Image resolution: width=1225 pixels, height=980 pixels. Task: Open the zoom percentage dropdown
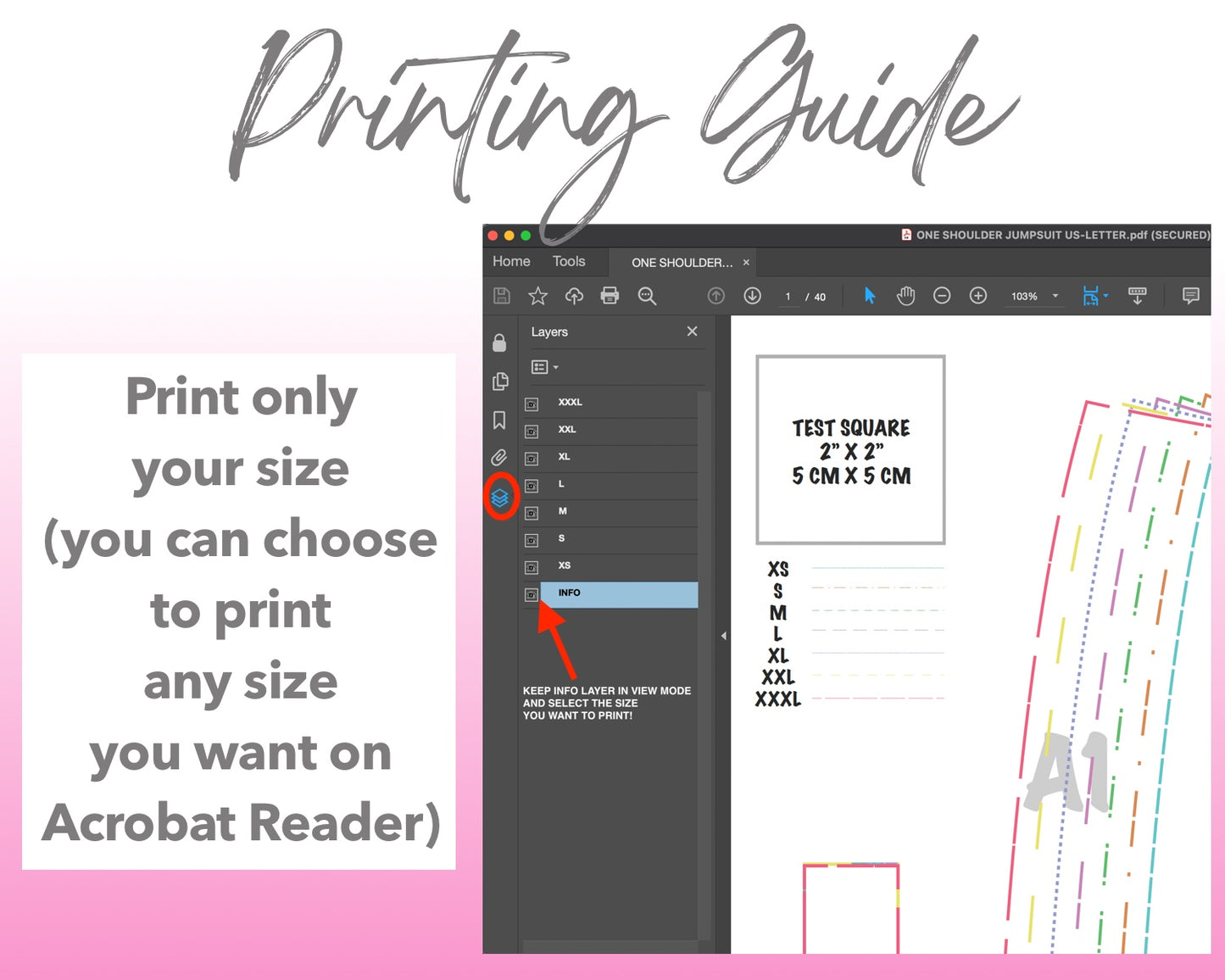click(1055, 296)
